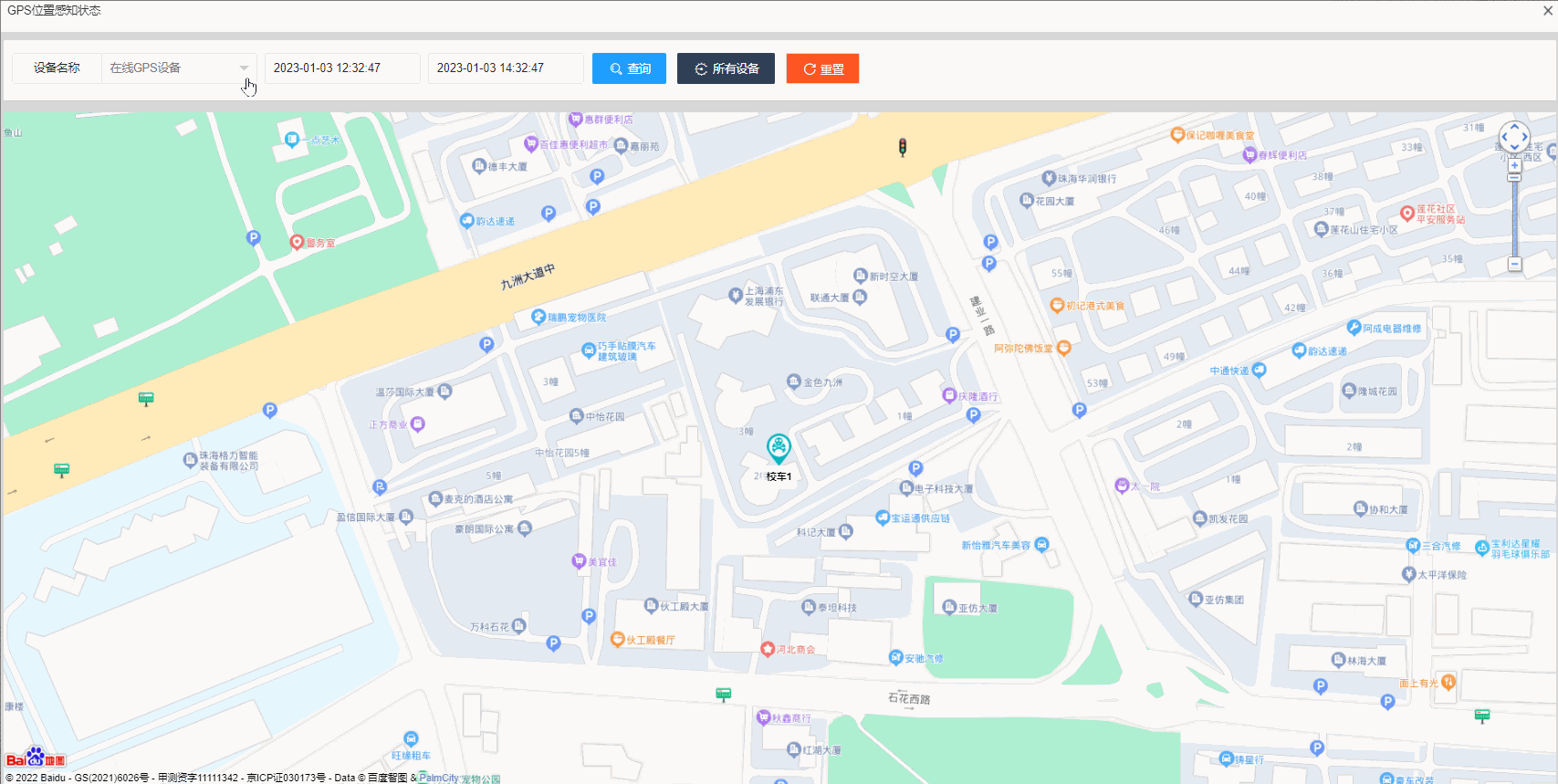Select the 联通大厦 building icon
This screenshot has width=1558, height=784.
tap(860, 298)
